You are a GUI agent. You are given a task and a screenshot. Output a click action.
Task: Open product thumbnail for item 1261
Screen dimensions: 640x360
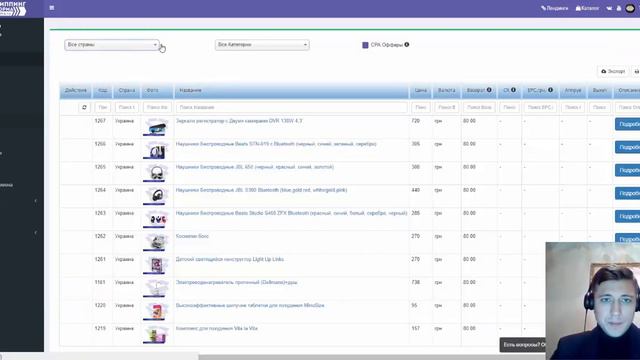(x=156, y=265)
